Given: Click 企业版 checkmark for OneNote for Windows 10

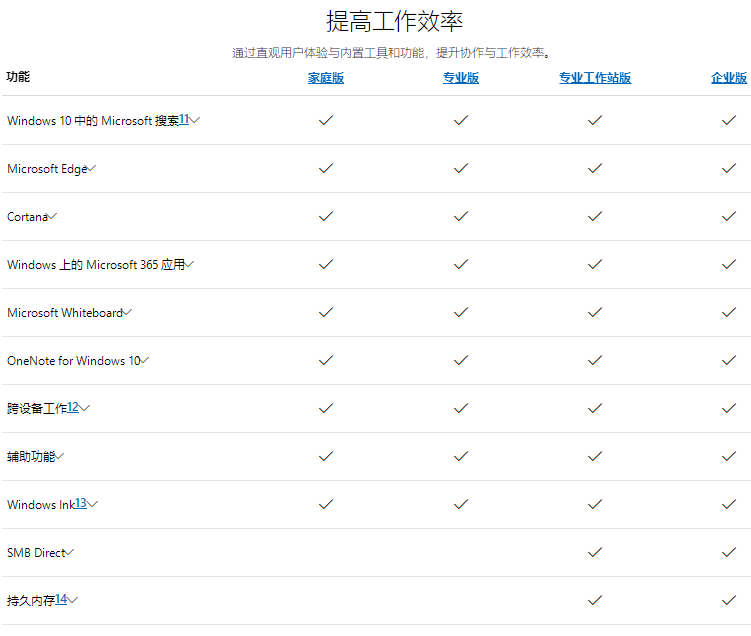Looking at the screenshot, I should (729, 360).
